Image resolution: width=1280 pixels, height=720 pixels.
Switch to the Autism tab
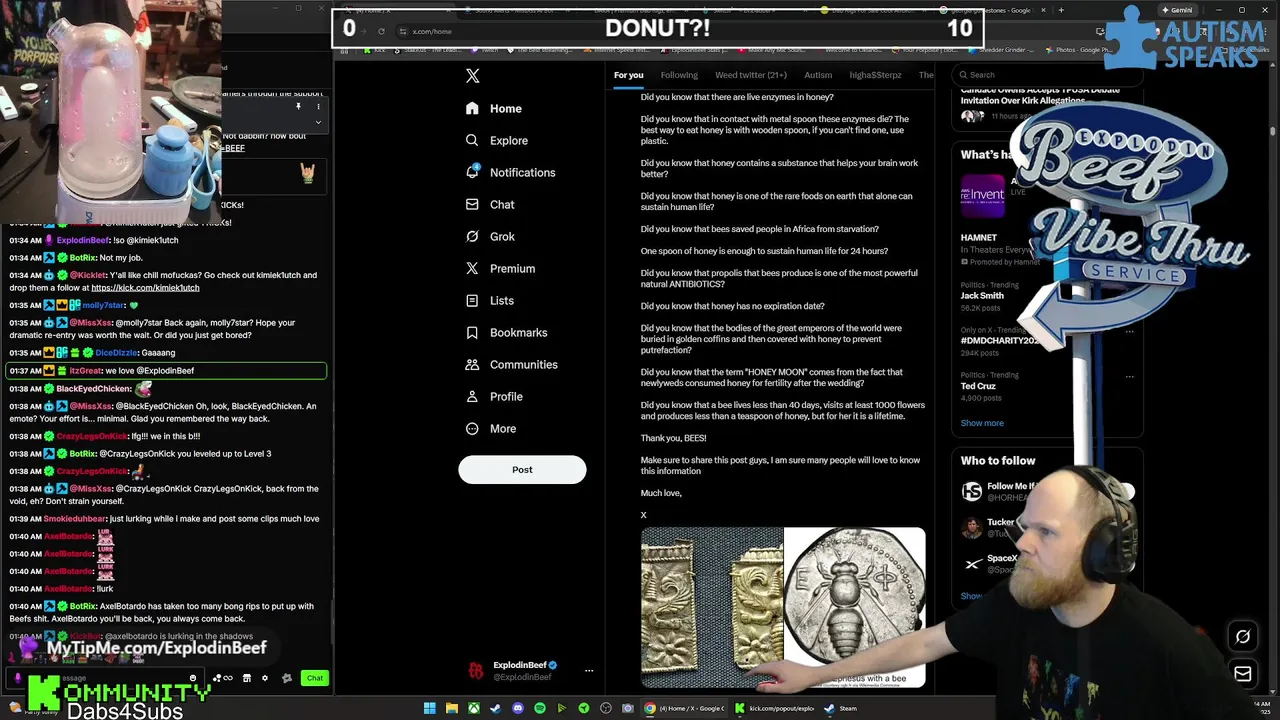[x=818, y=75]
